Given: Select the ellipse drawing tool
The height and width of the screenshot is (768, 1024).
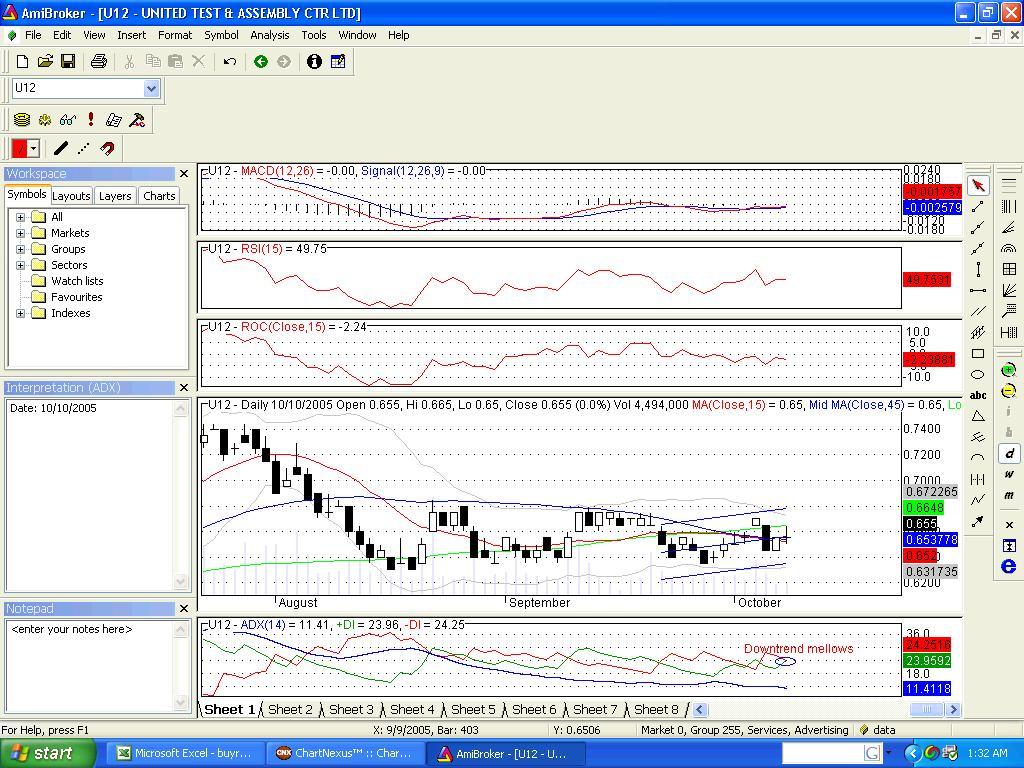Looking at the screenshot, I should (x=978, y=374).
